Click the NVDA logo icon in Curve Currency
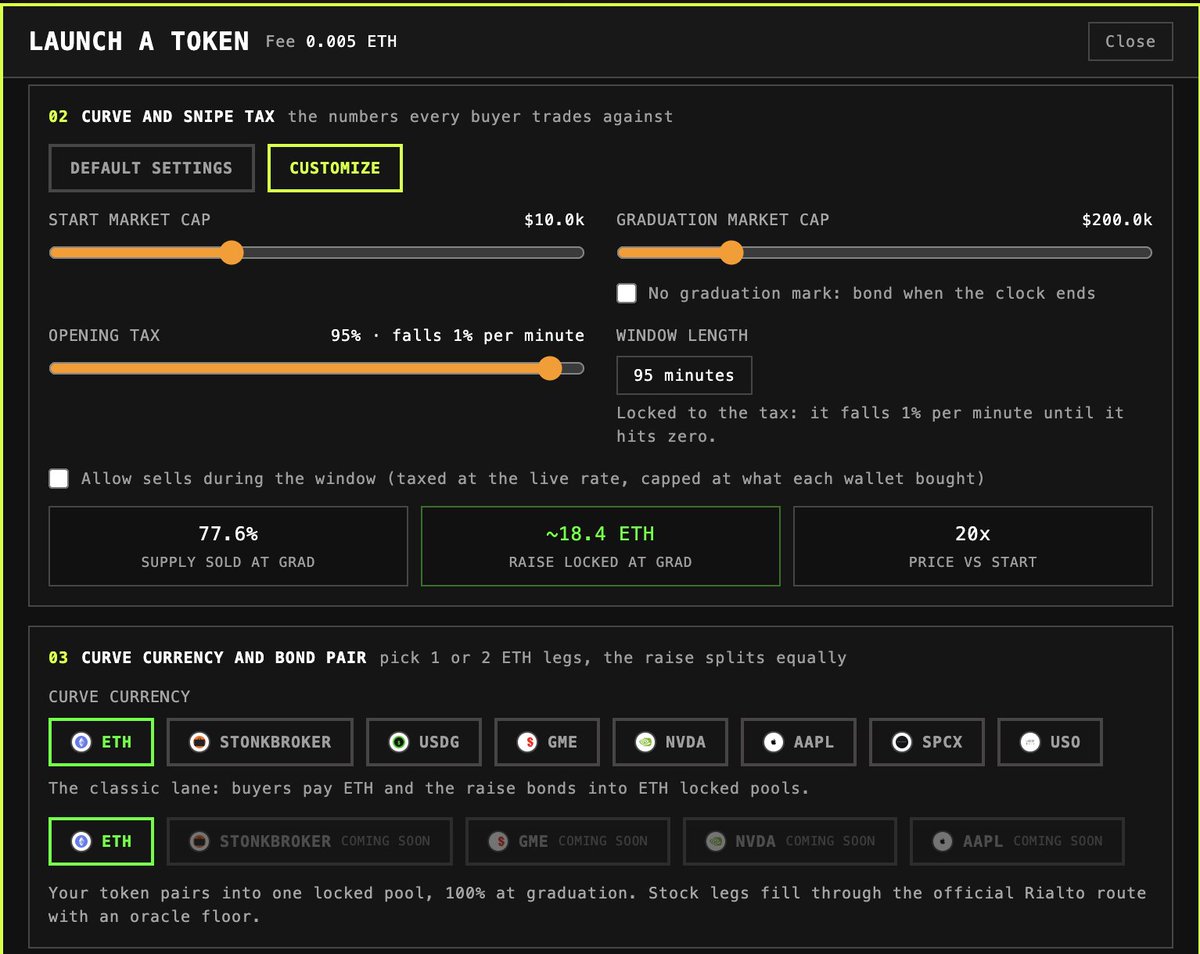1200x954 pixels. (645, 742)
